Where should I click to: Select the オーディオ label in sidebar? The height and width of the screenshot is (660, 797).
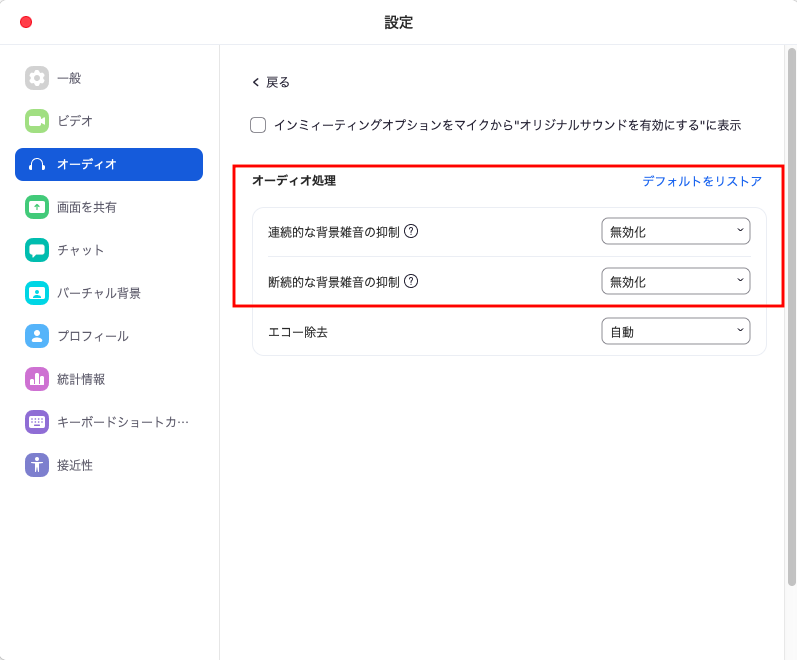[87, 164]
